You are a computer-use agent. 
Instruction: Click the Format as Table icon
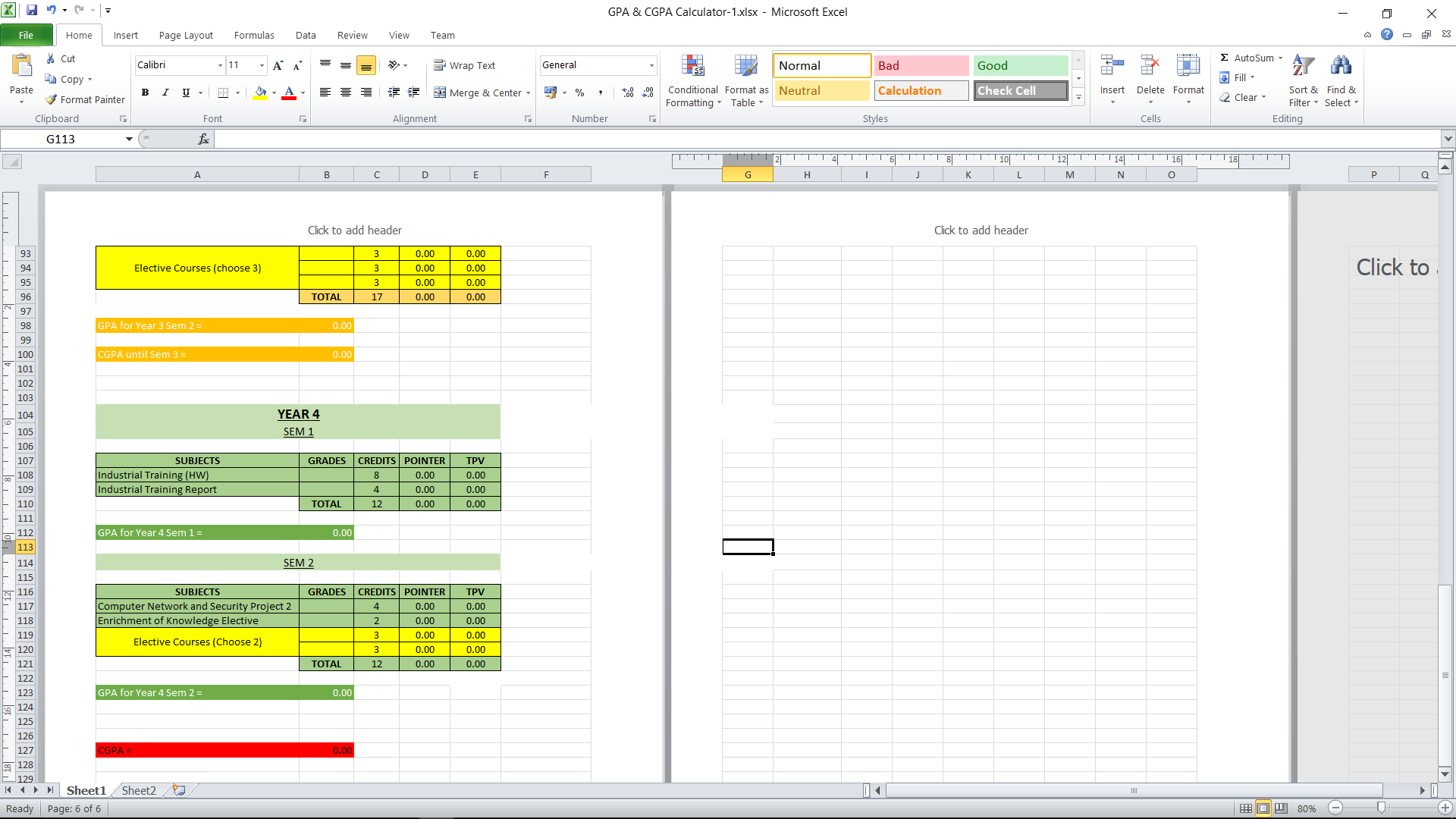tap(746, 67)
